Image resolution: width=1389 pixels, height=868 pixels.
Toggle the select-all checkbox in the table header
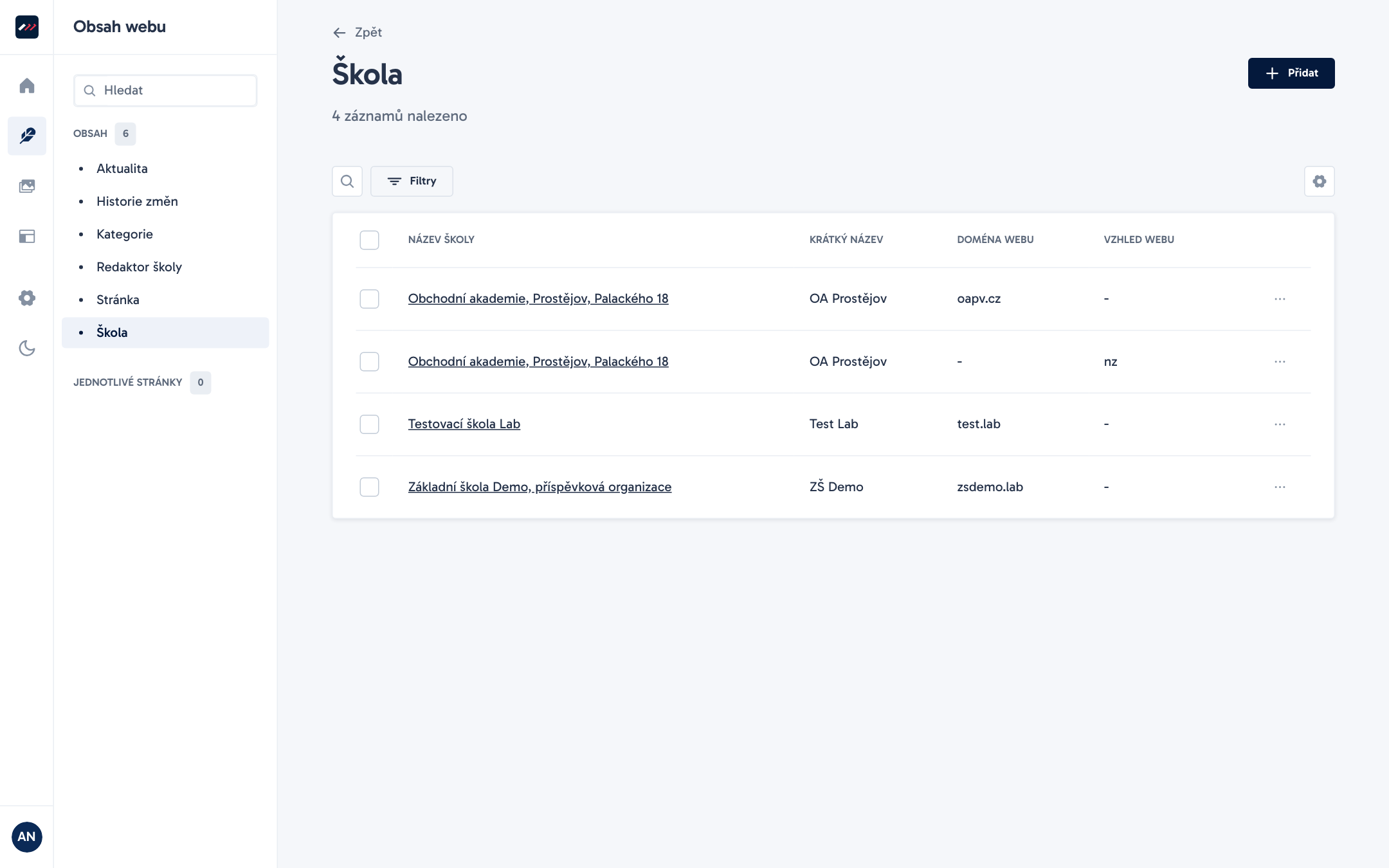pos(369,240)
